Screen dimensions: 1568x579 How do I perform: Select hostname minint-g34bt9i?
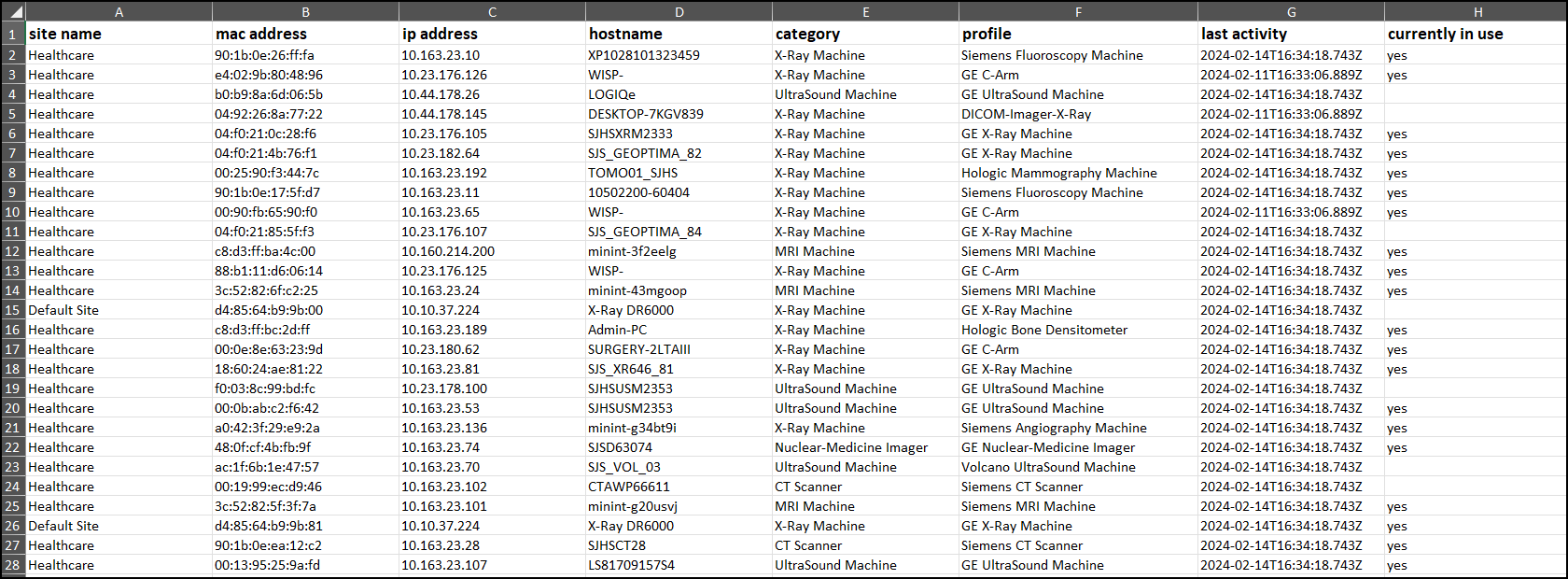coord(679,428)
